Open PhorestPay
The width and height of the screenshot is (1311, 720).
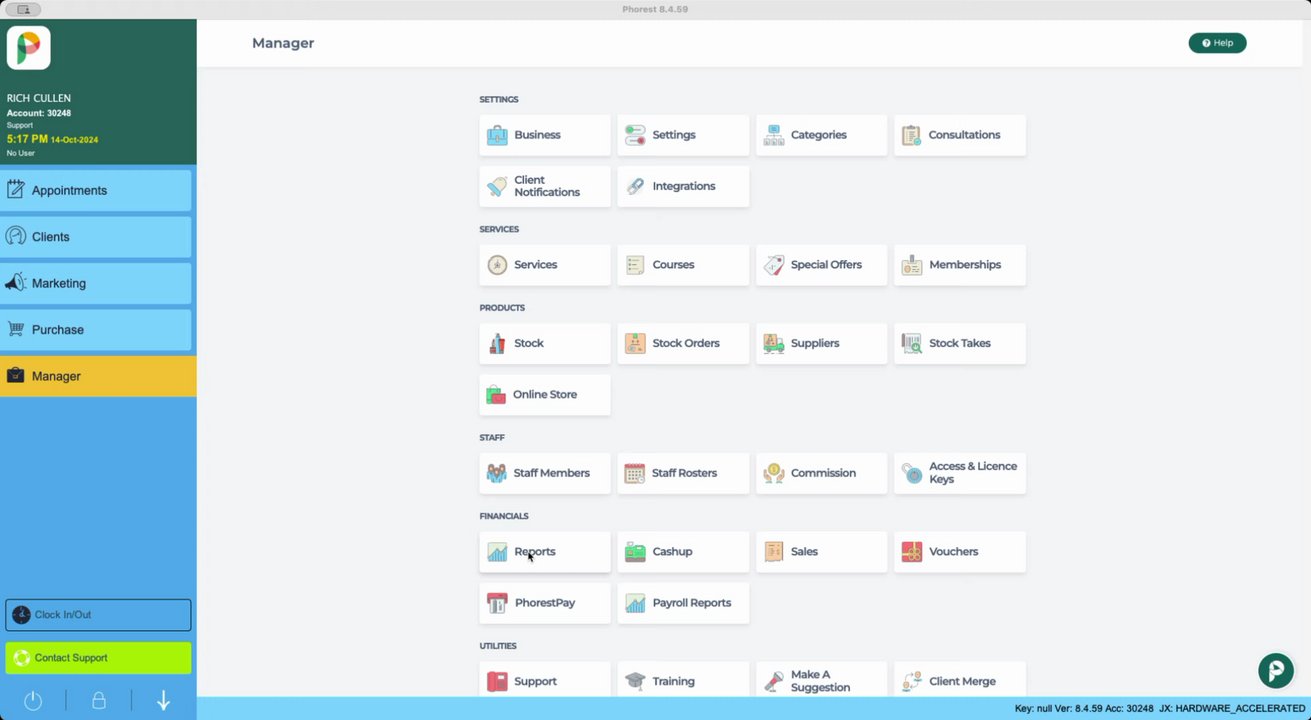point(545,603)
